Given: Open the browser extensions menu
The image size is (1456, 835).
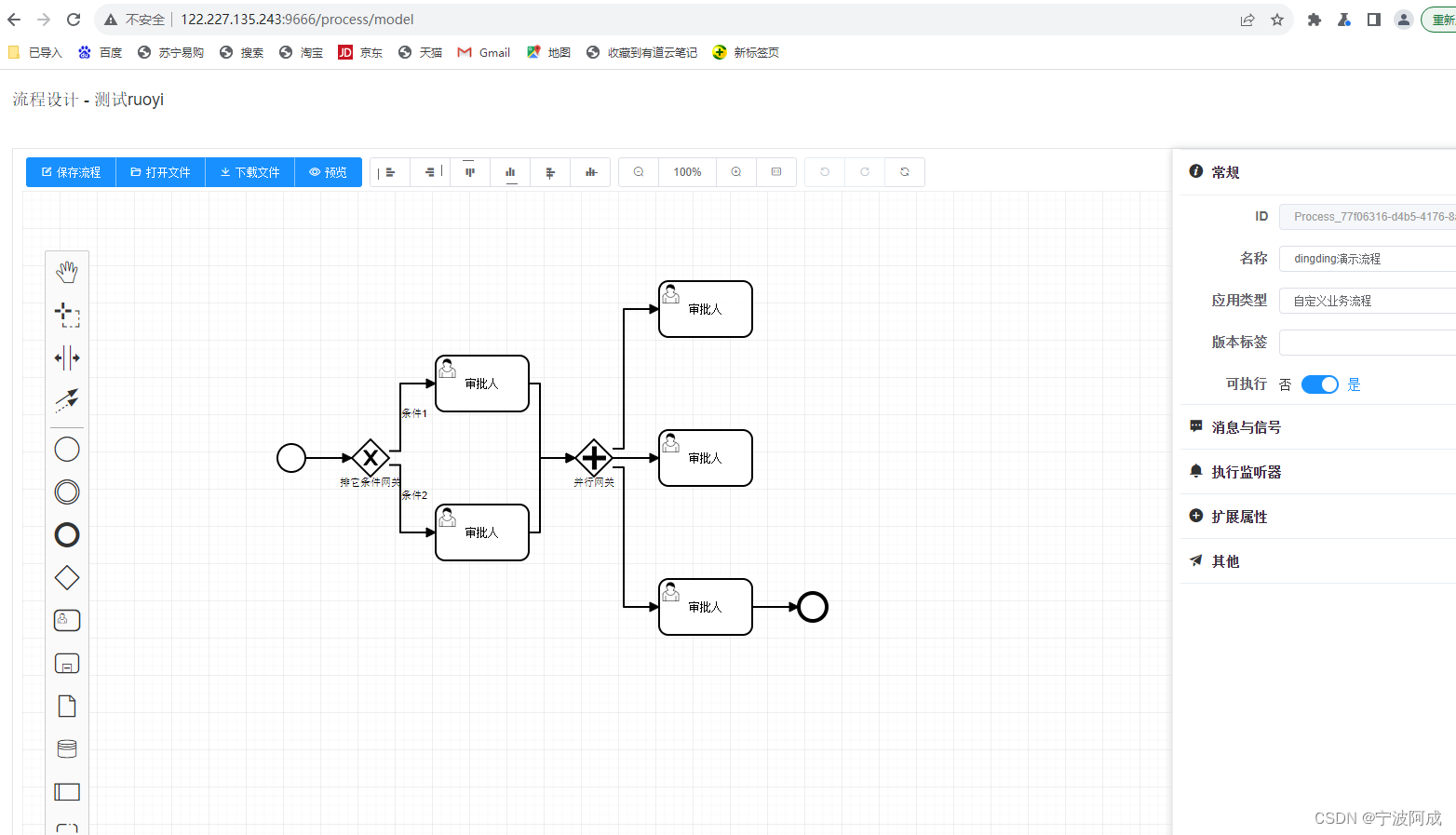Looking at the screenshot, I should (x=1314, y=20).
